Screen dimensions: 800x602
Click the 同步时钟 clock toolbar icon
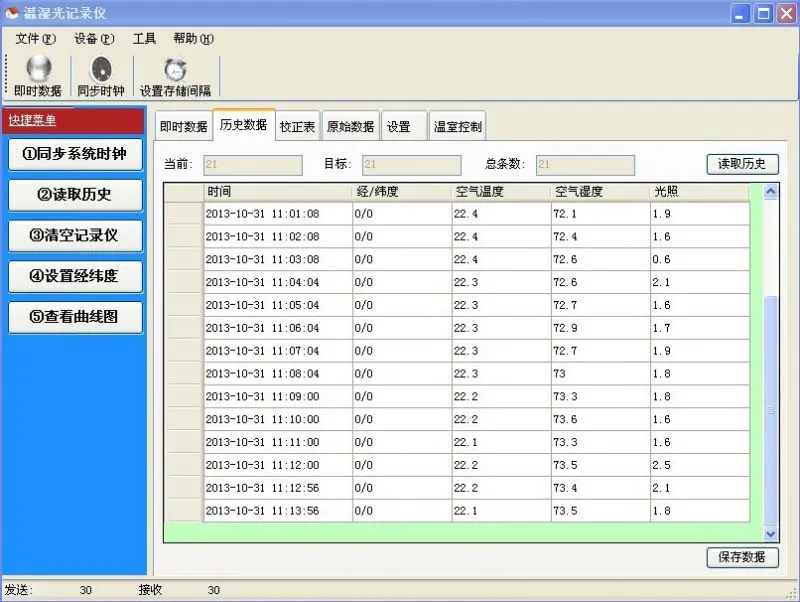pyautogui.click(x=101, y=76)
